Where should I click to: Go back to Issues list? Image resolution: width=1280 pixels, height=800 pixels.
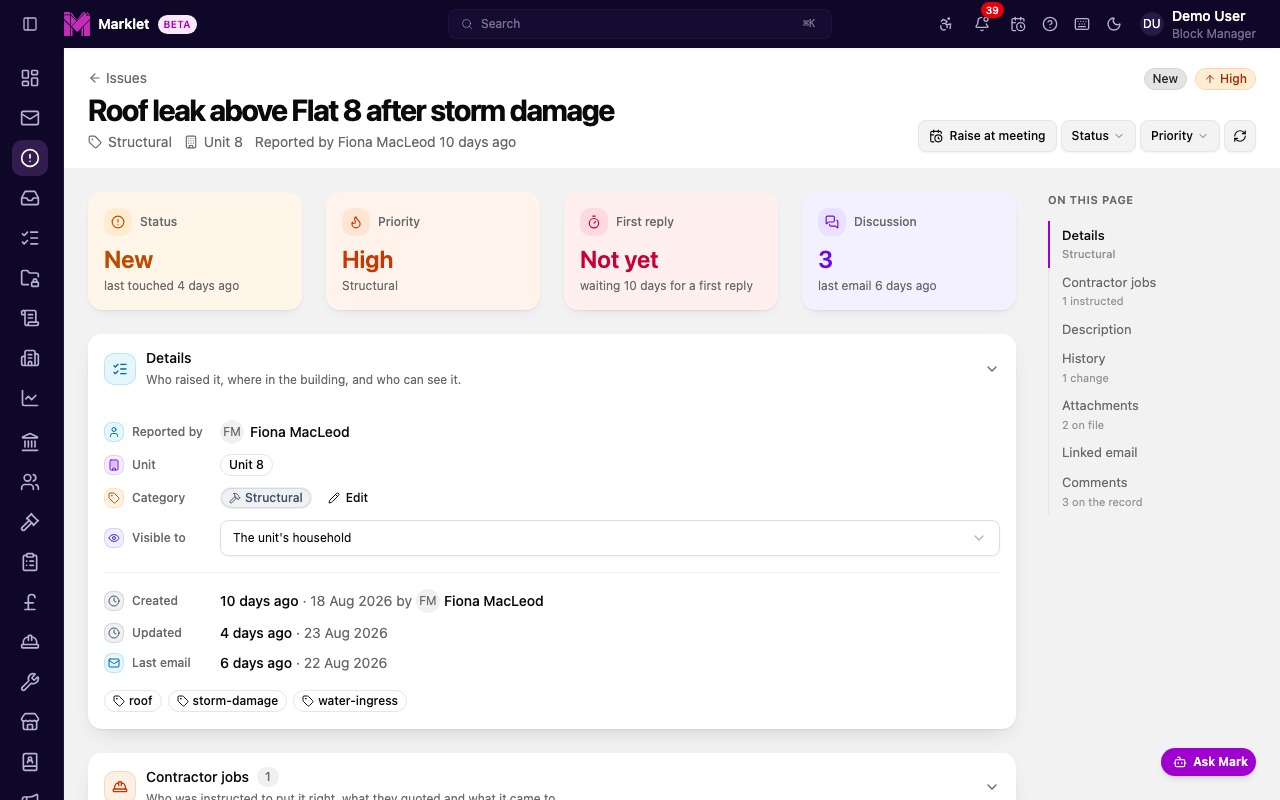117,78
